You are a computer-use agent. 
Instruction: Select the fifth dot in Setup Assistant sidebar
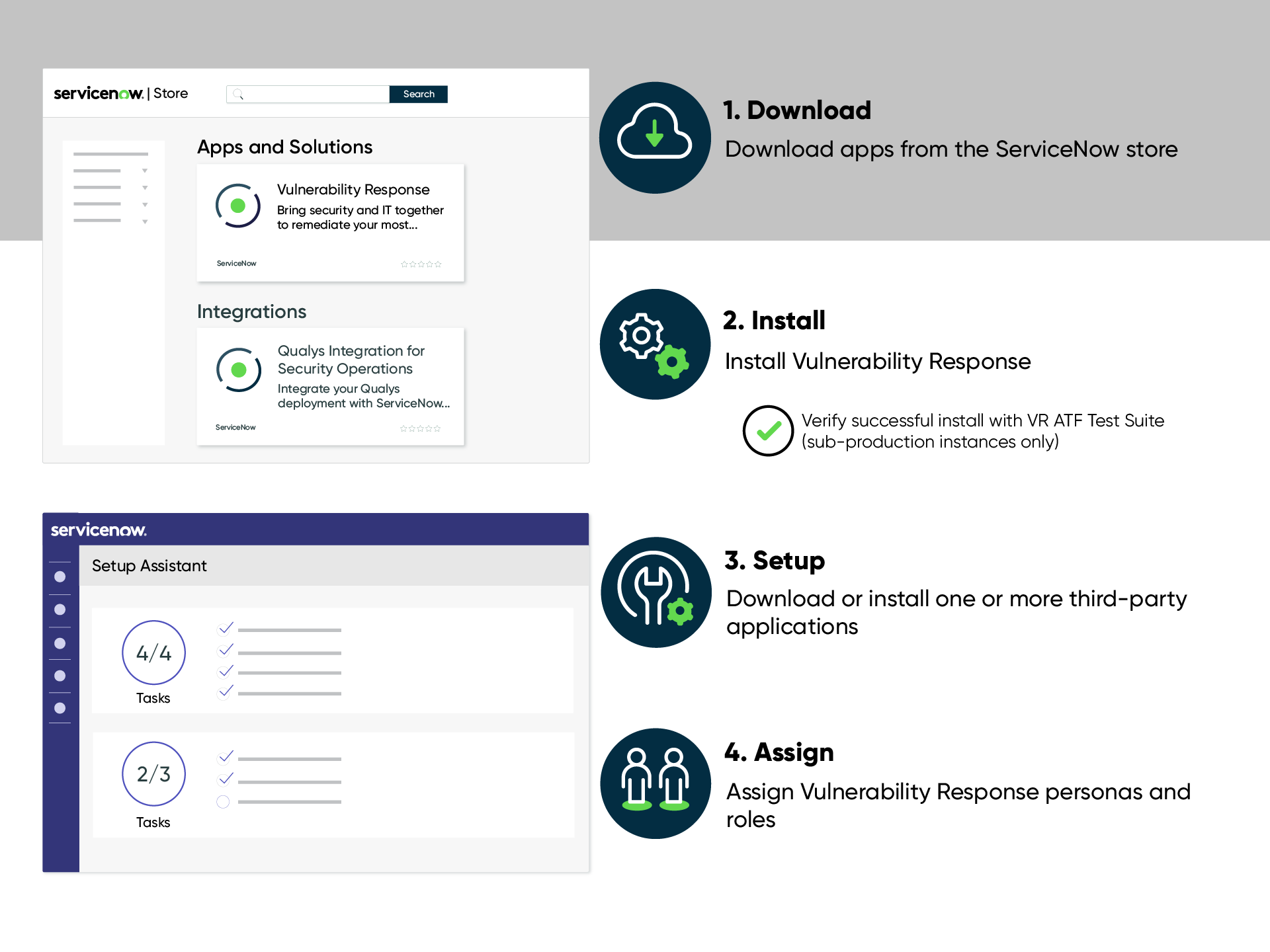click(60, 708)
